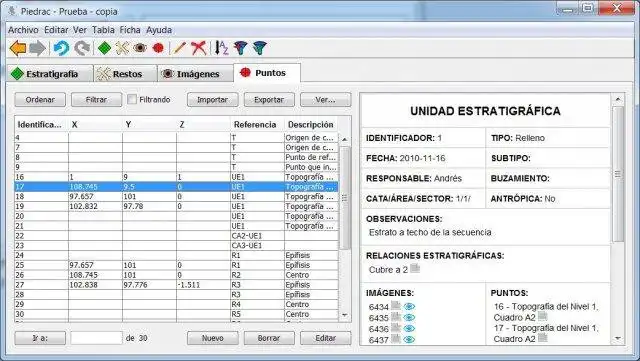Select row 27 with X 102.838
Screen dimensions: 640x361
[176, 285]
